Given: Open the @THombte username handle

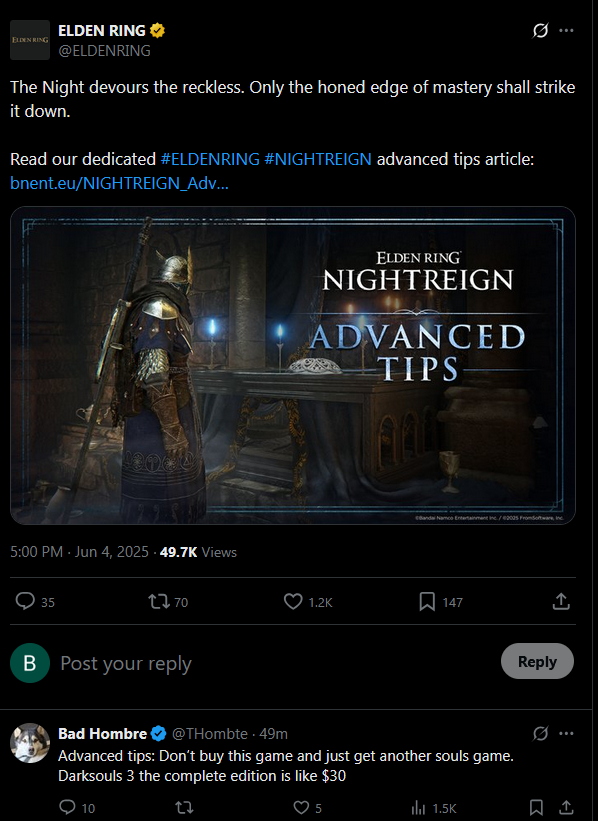Looking at the screenshot, I should pyautogui.click(x=209, y=734).
